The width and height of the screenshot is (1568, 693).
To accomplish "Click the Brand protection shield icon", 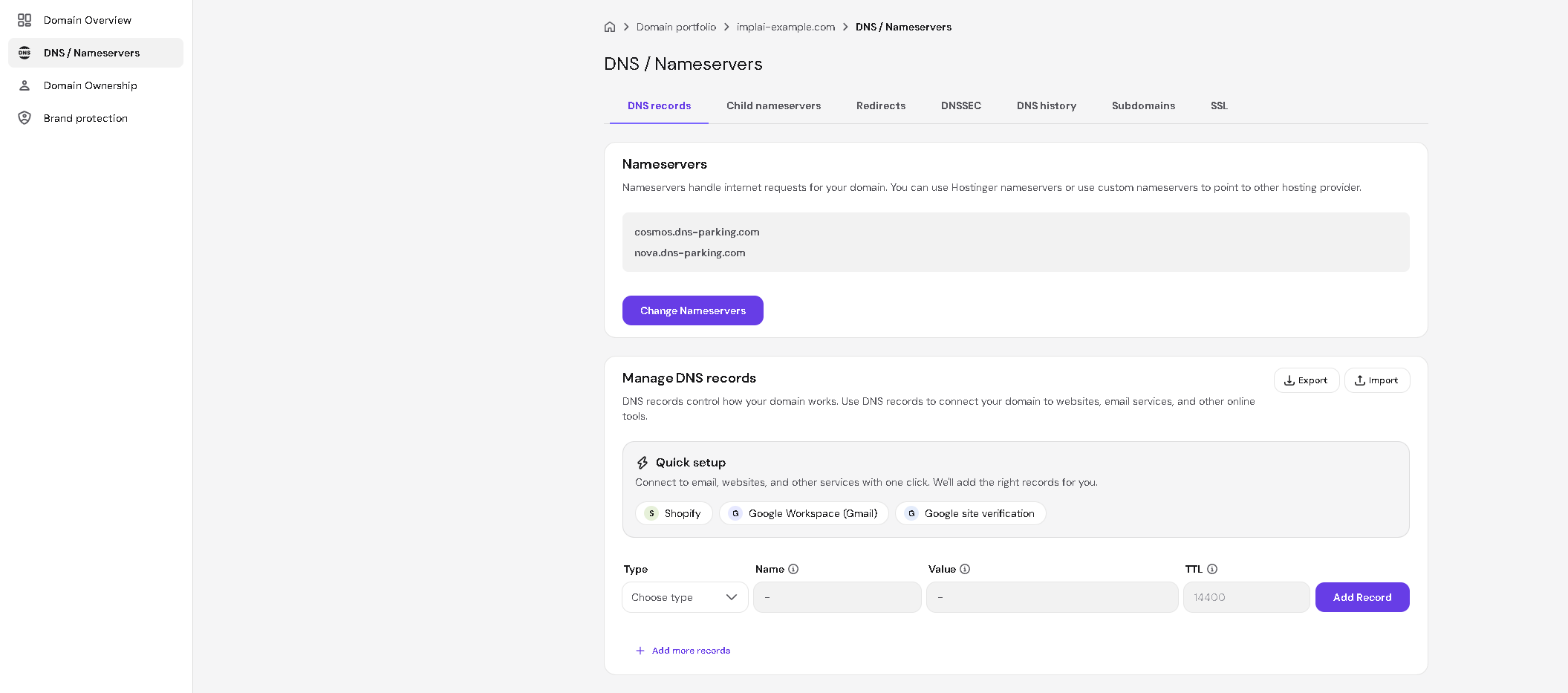I will click(x=25, y=118).
